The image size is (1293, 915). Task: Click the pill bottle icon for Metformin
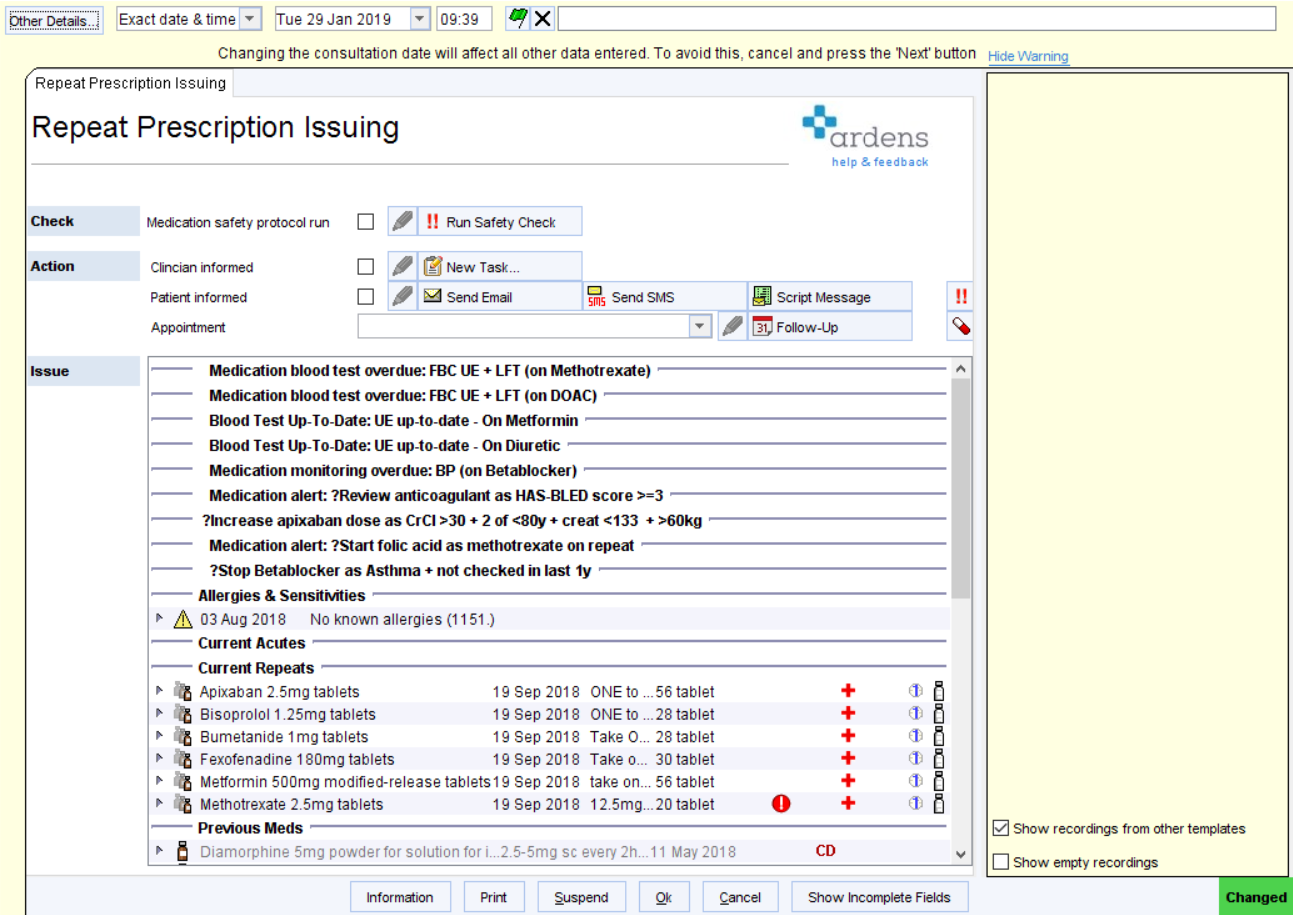(x=937, y=781)
